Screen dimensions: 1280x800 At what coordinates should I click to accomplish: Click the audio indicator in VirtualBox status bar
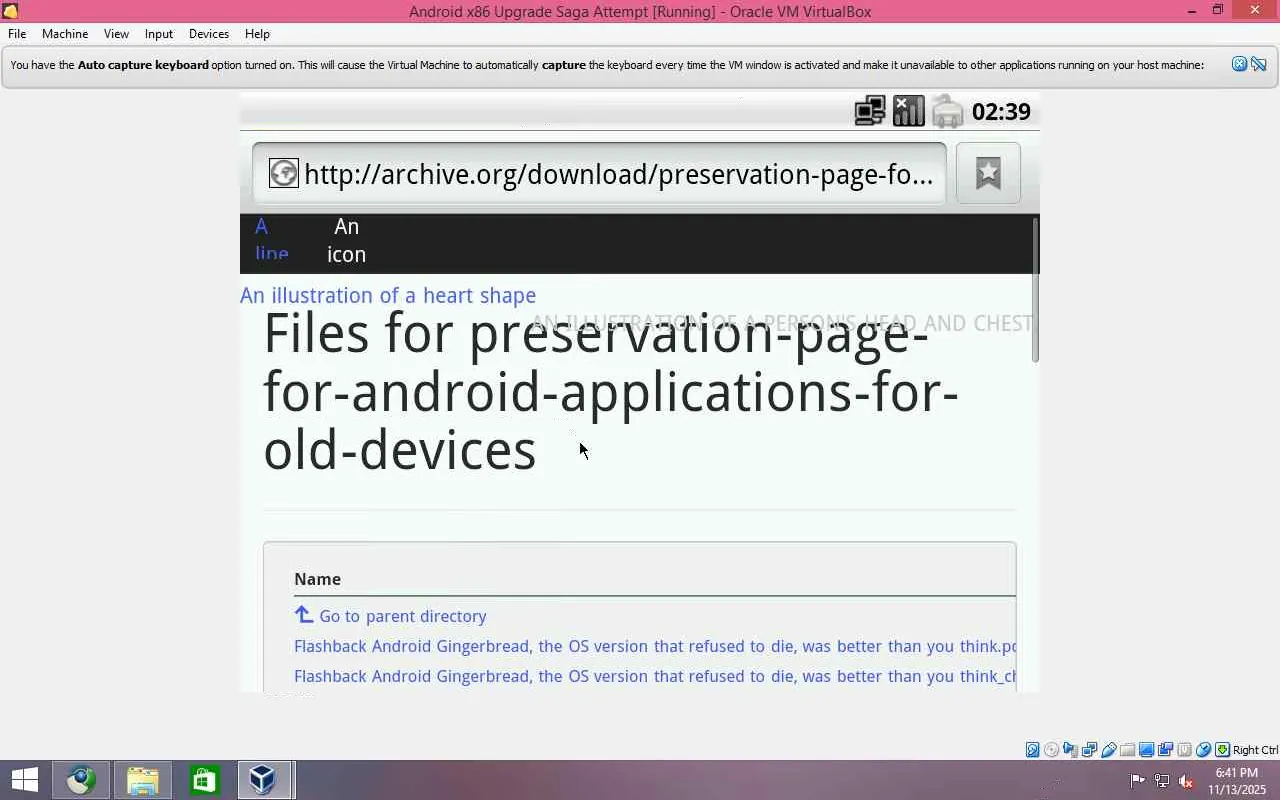(1071, 750)
